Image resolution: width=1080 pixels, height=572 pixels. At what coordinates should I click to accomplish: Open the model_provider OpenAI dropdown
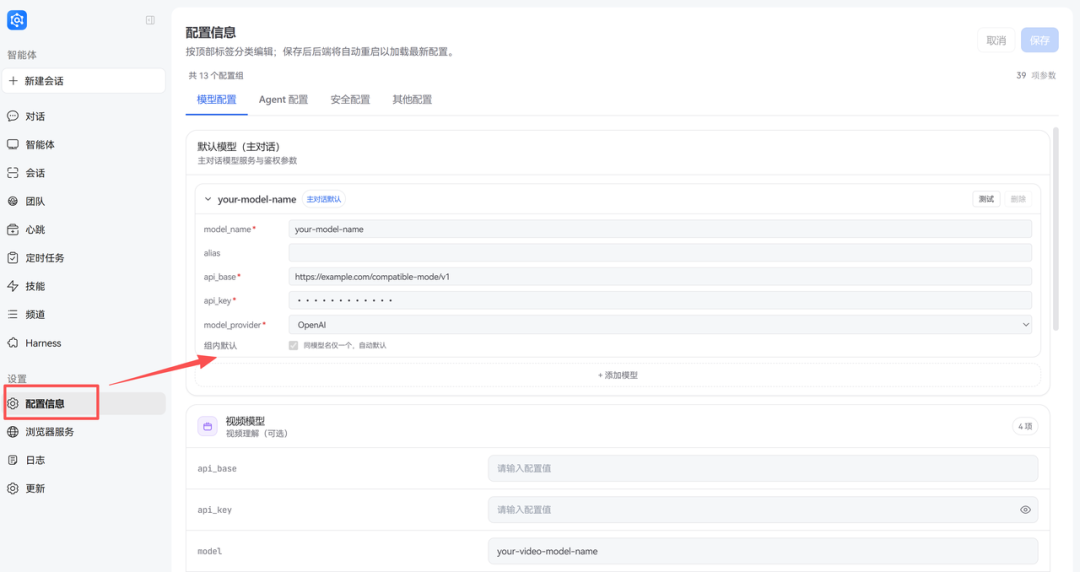(660, 325)
